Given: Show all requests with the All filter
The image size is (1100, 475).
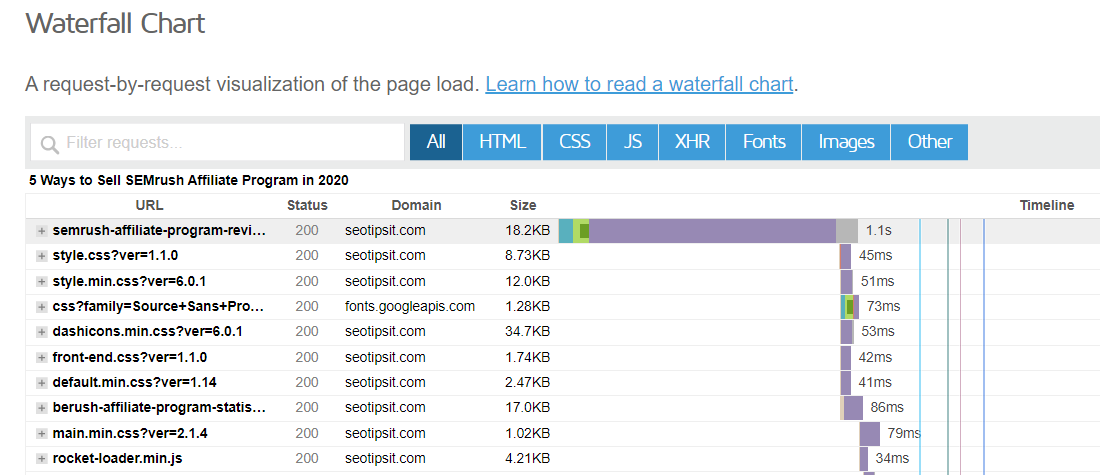Looking at the screenshot, I should (x=436, y=142).
